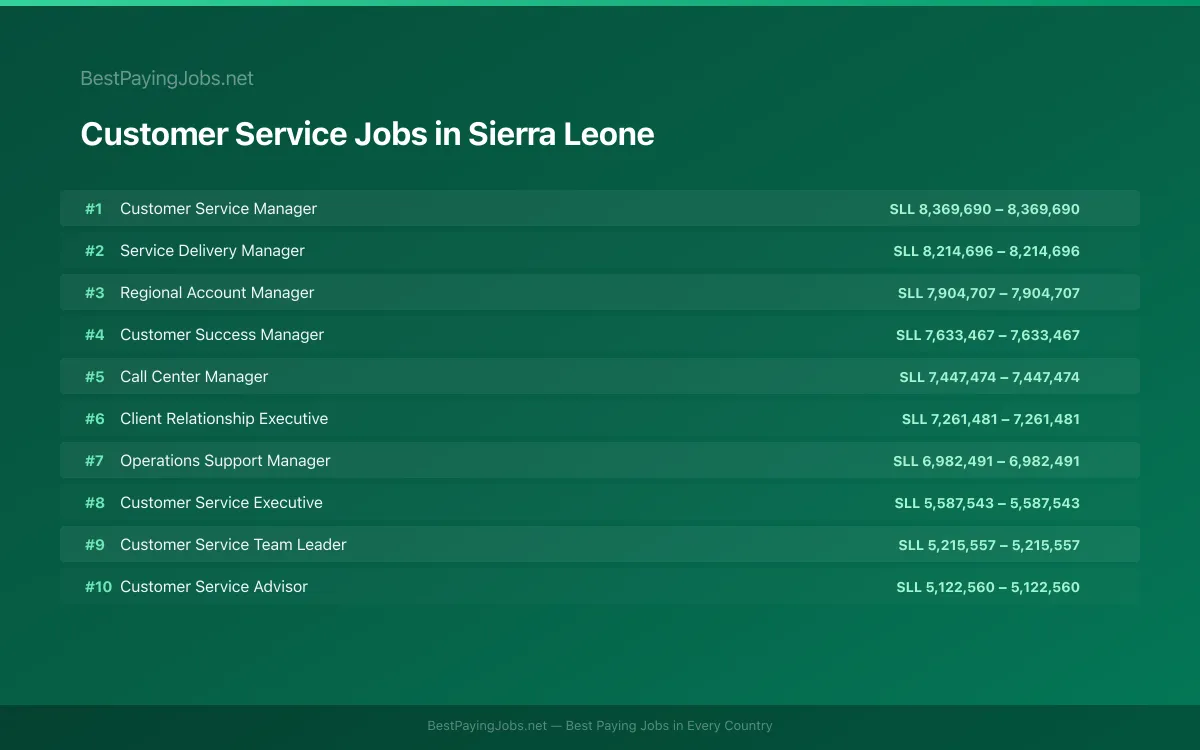Click the #5 rank number
This screenshot has height=750, width=1200.
click(x=94, y=377)
